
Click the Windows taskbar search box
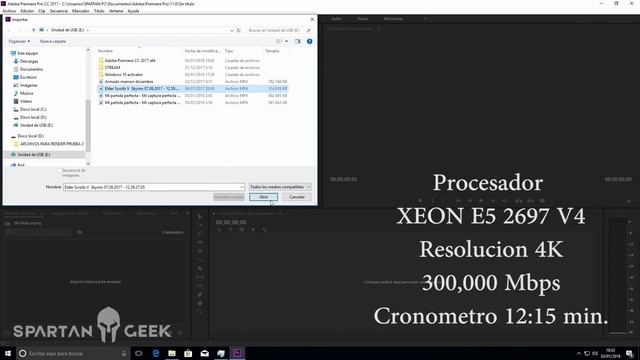pyautogui.click(x=73, y=353)
